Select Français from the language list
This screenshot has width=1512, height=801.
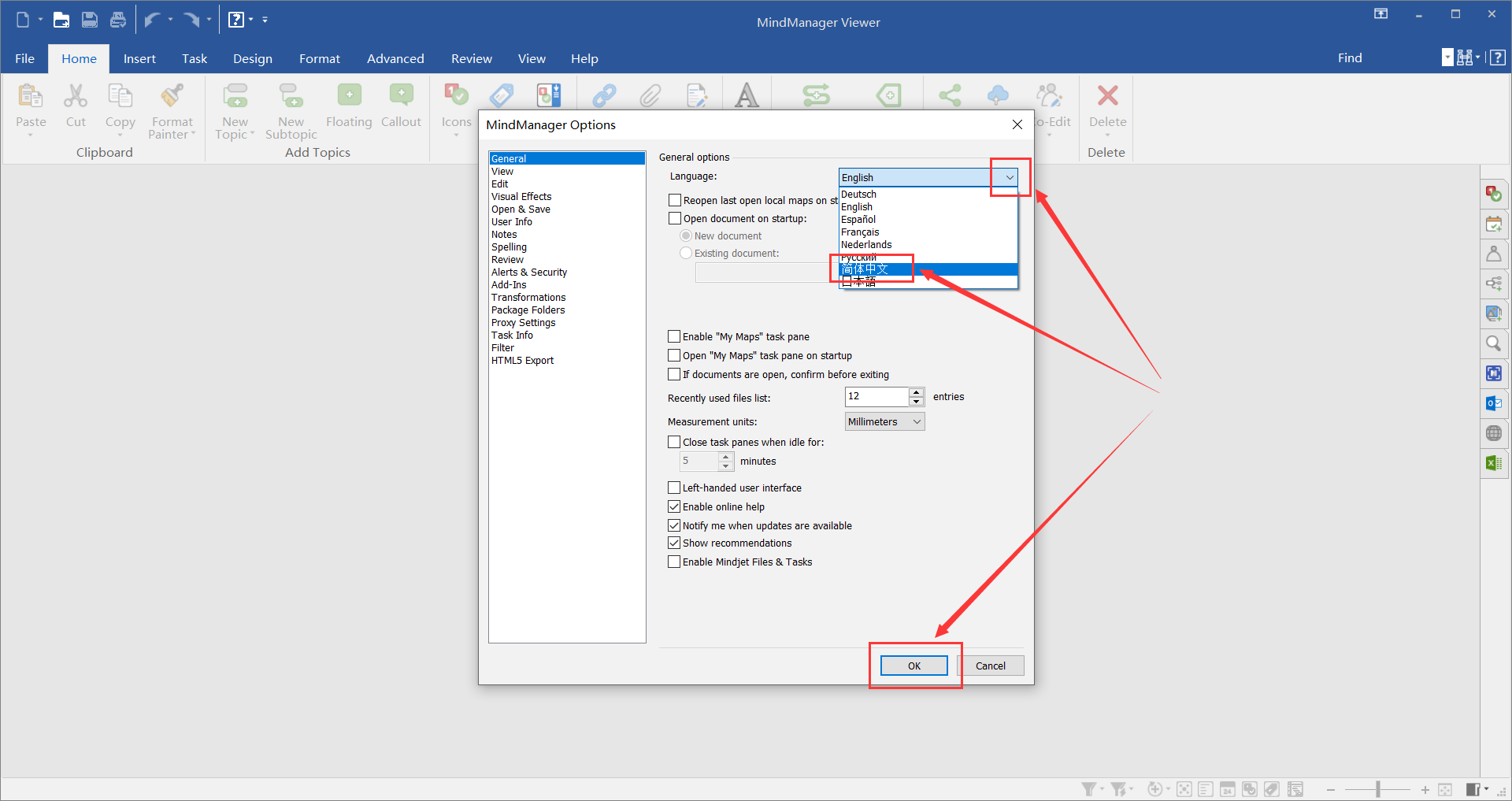click(860, 232)
